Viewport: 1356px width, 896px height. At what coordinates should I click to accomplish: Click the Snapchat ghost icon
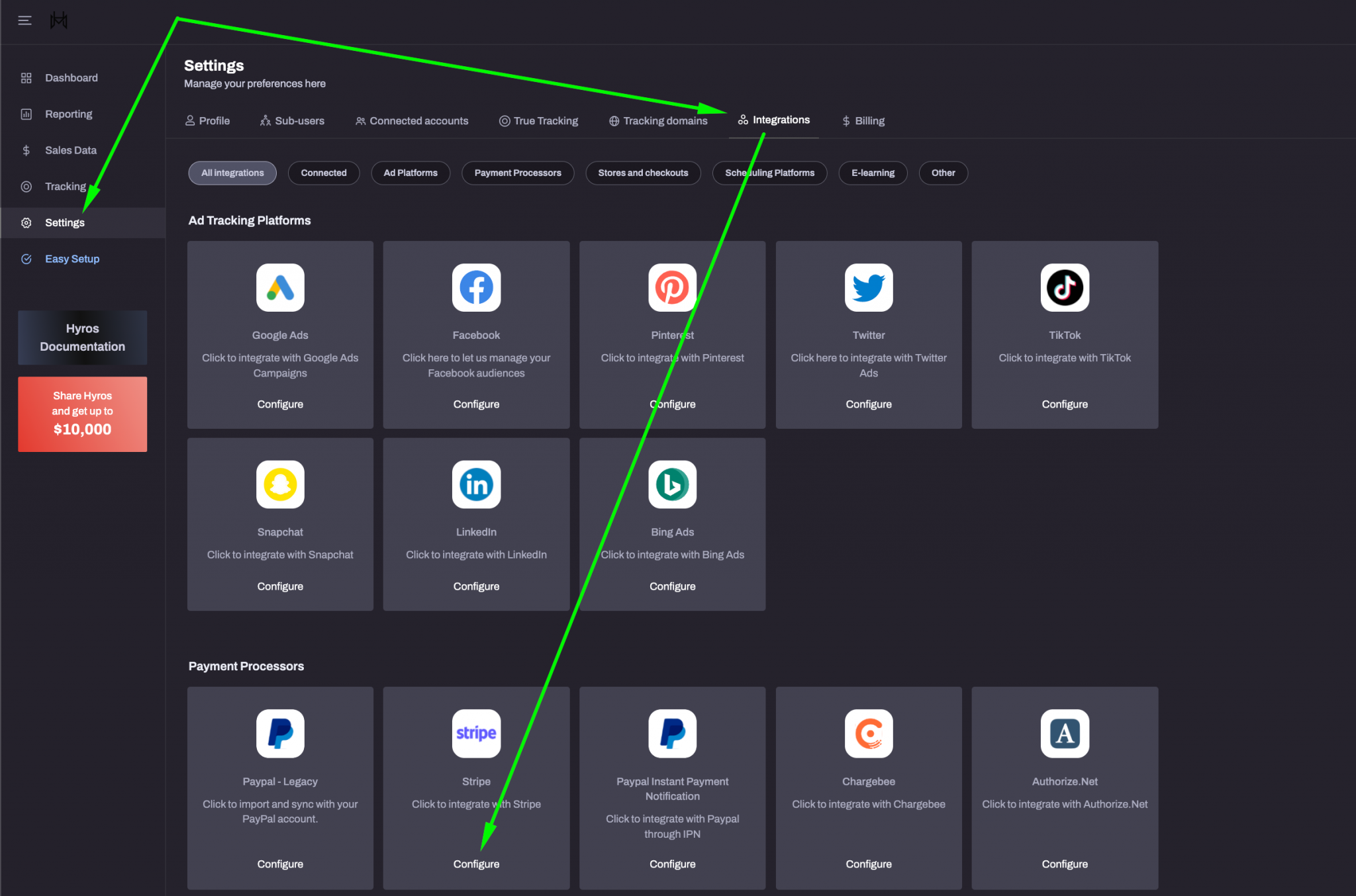point(280,484)
